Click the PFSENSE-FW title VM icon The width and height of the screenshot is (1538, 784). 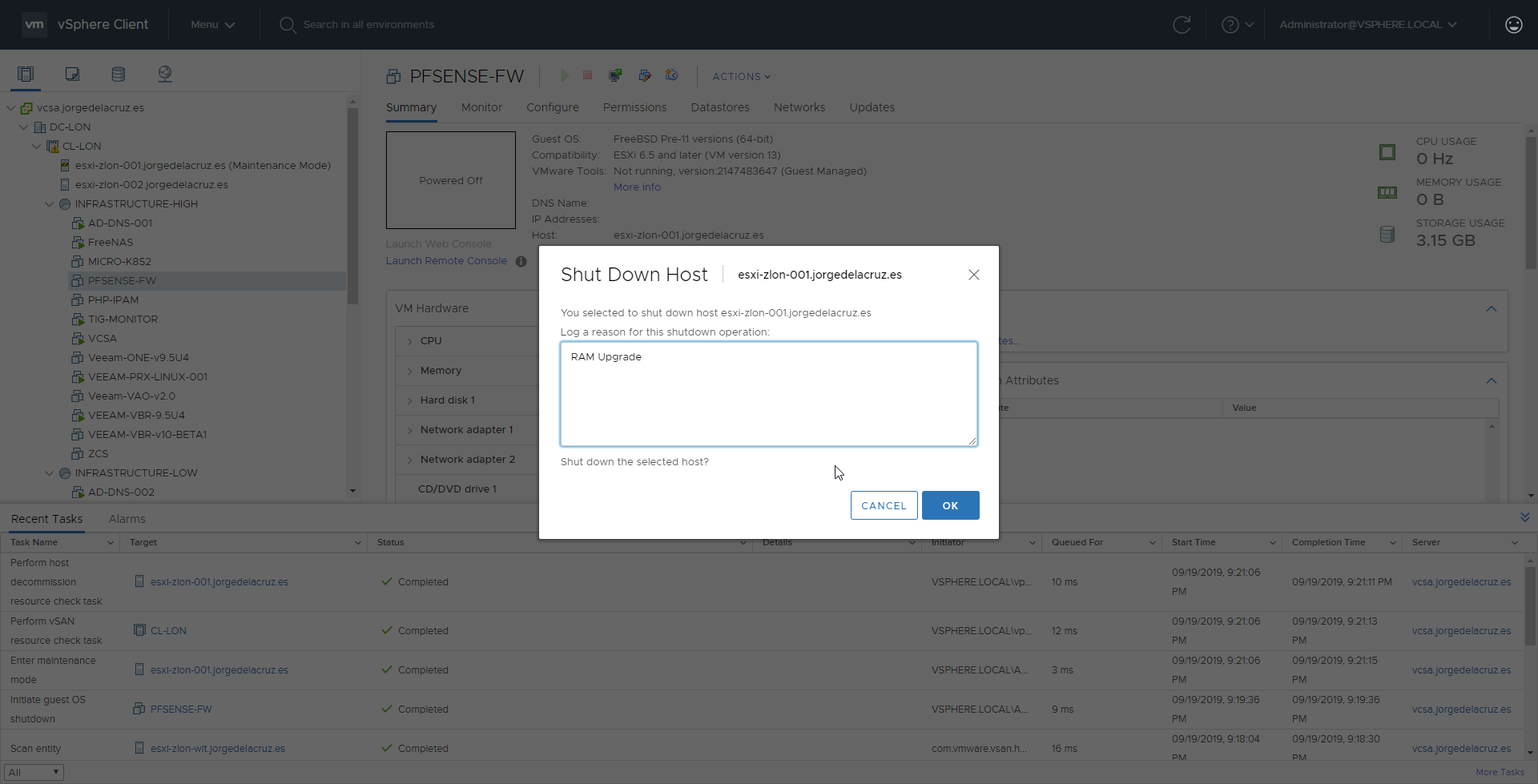(x=393, y=77)
